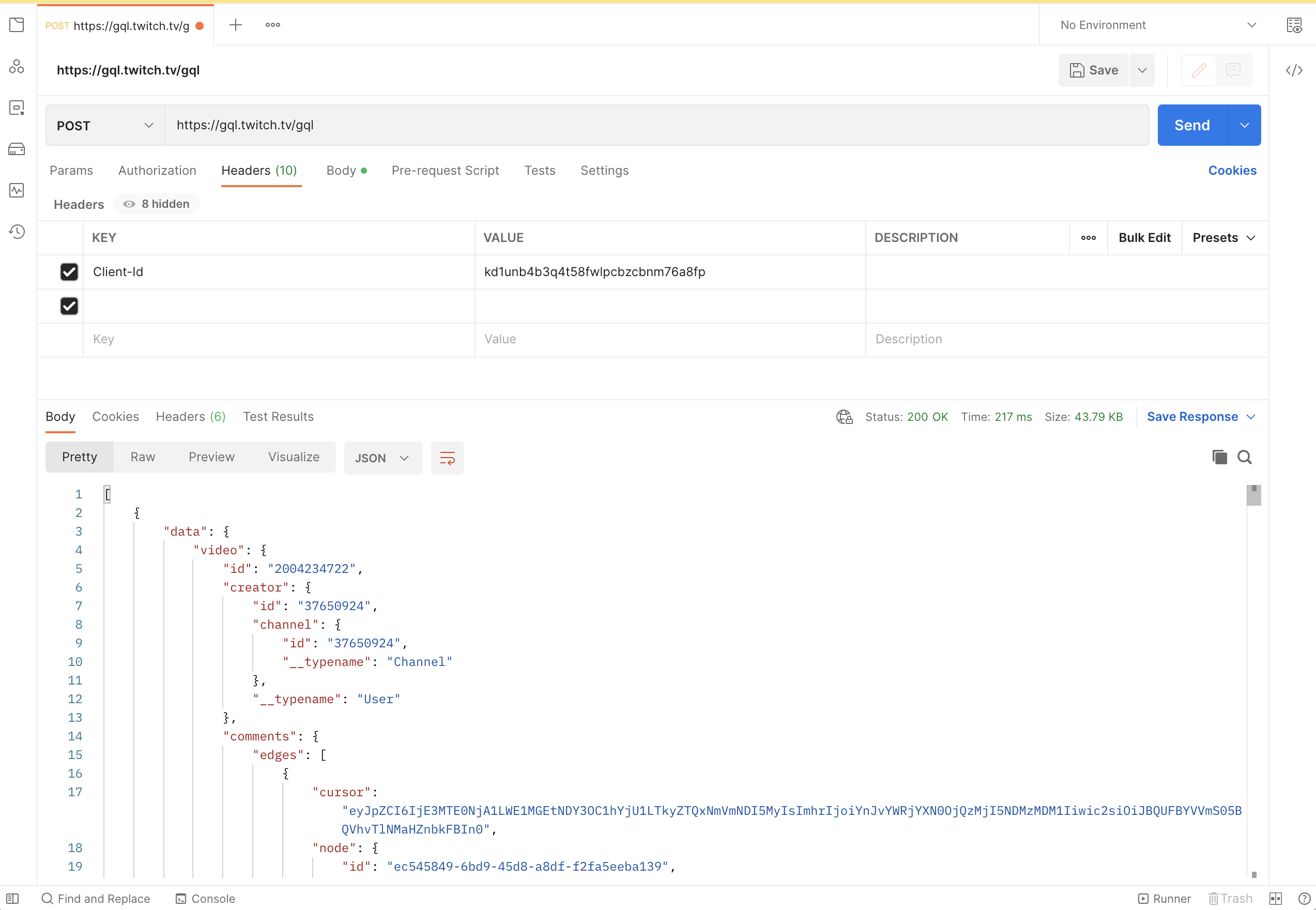Click the network information globe icon

coord(844,417)
